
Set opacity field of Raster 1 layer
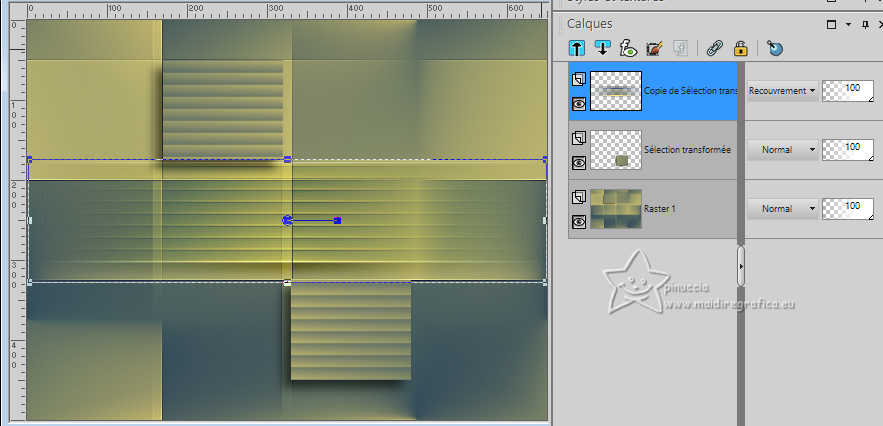click(x=848, y=209)
